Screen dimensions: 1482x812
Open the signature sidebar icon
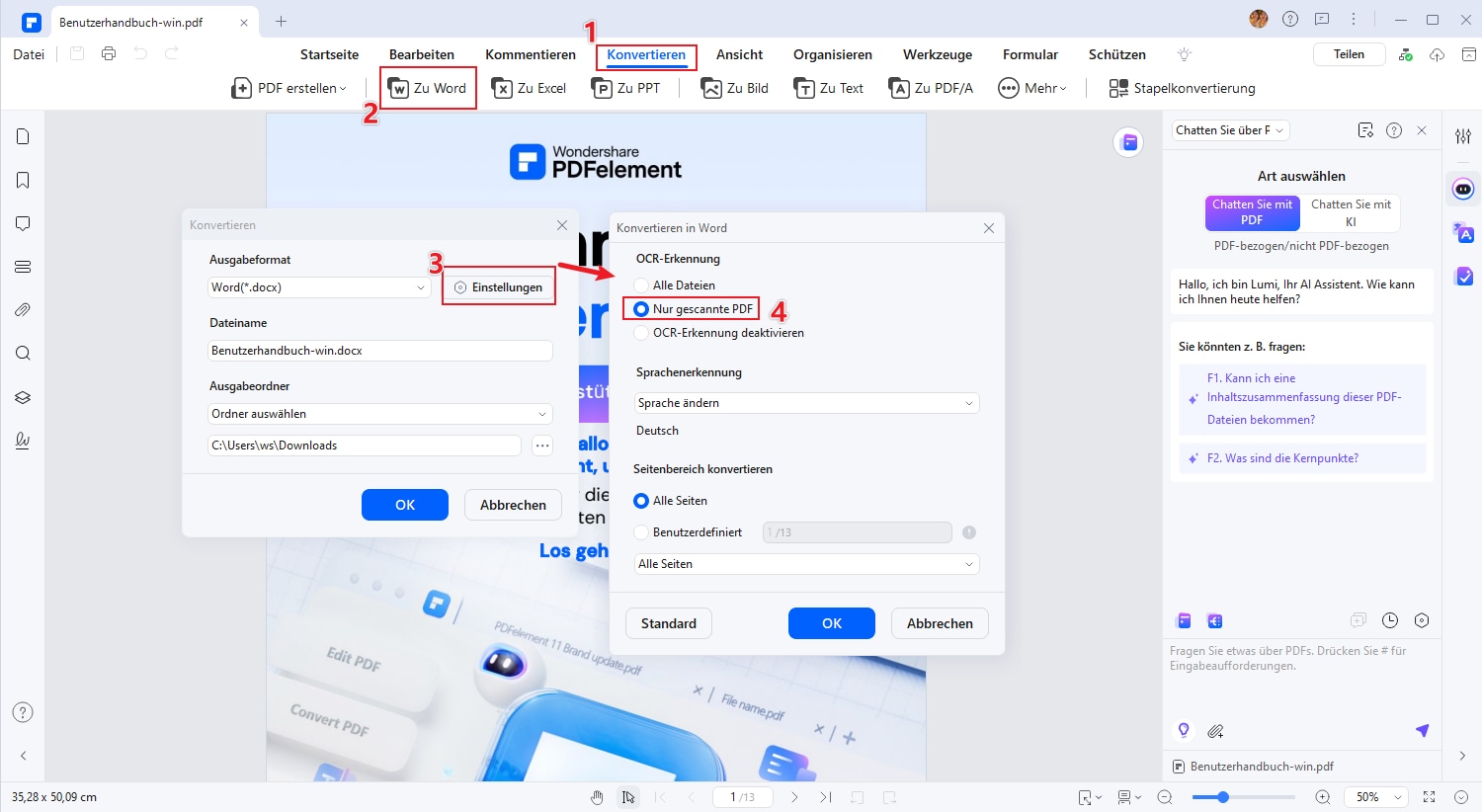23,441
